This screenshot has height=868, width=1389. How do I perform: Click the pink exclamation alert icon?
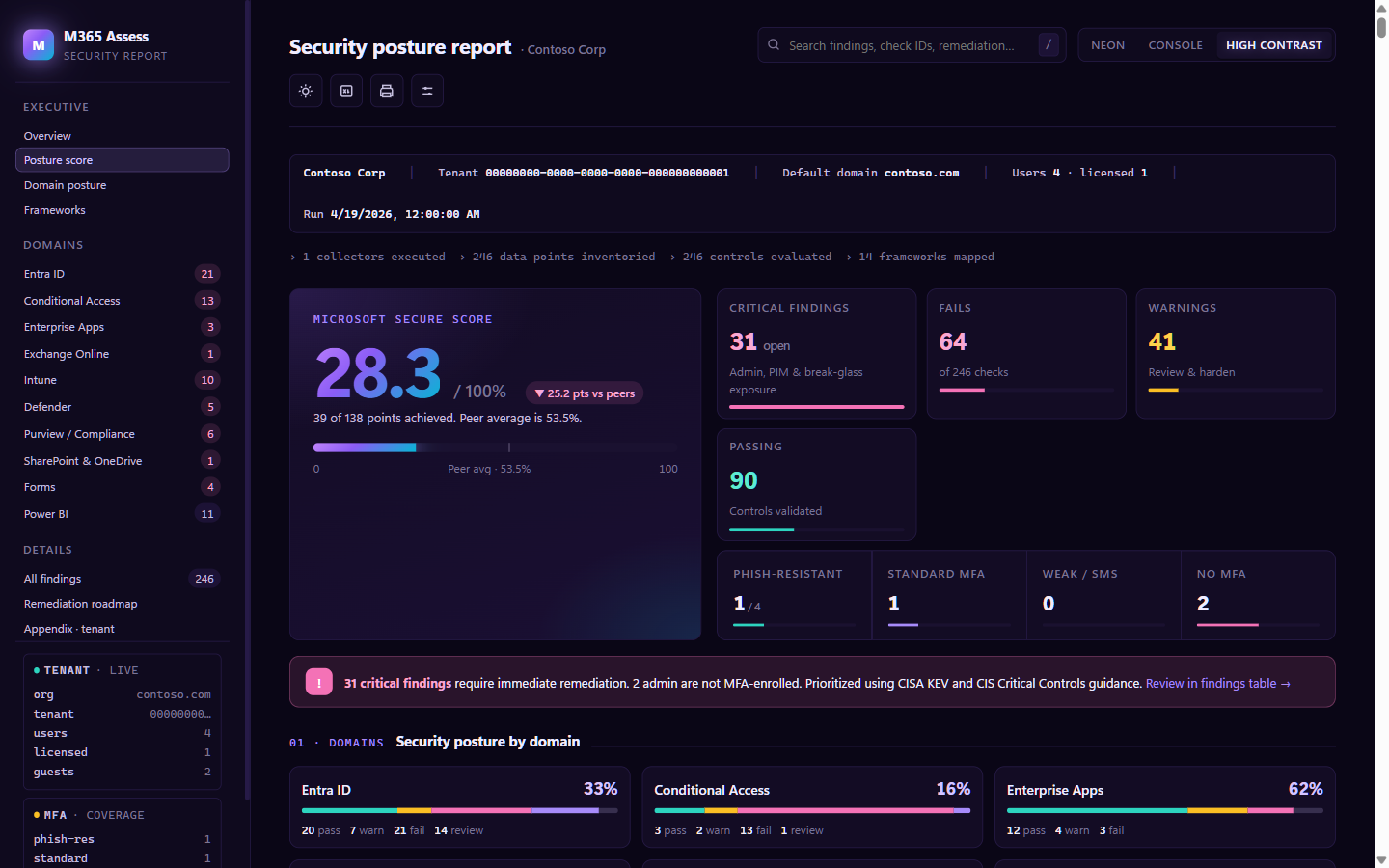pyautogui.click(x=319, y=682)
